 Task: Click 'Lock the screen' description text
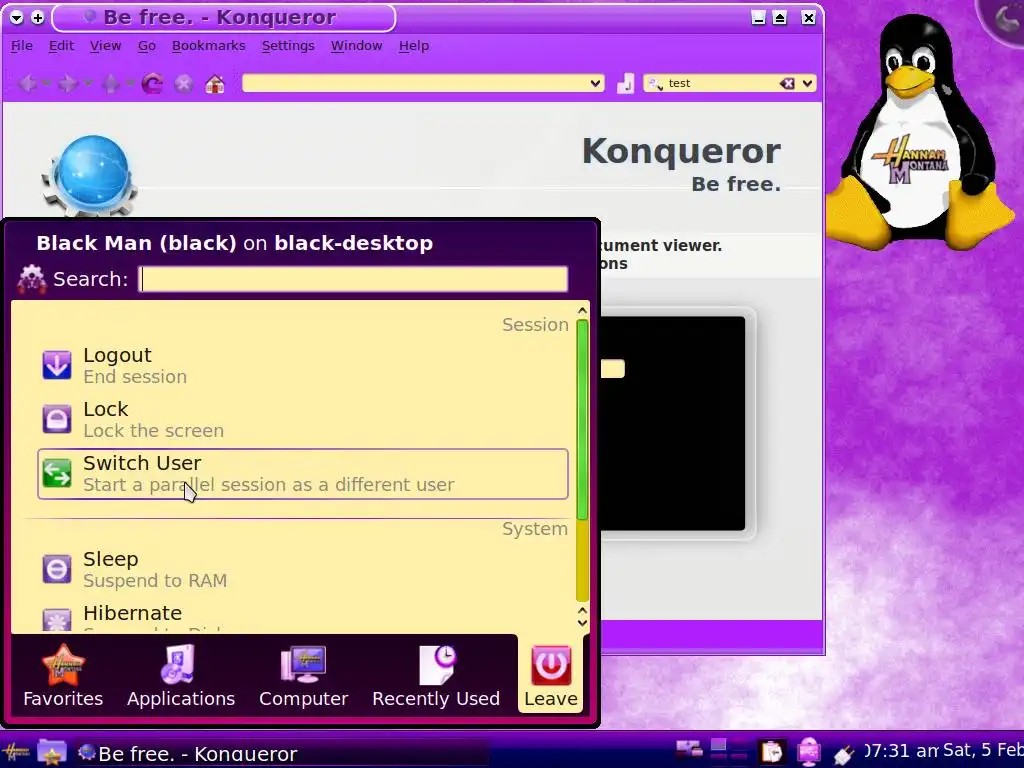pyautogui.click(x=153, y=431)
